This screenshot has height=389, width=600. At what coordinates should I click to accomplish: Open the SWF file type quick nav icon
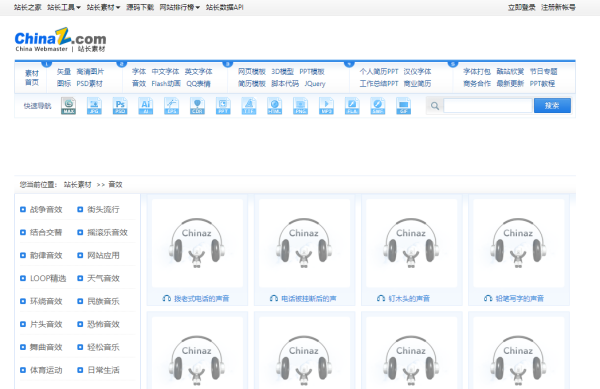378,106
